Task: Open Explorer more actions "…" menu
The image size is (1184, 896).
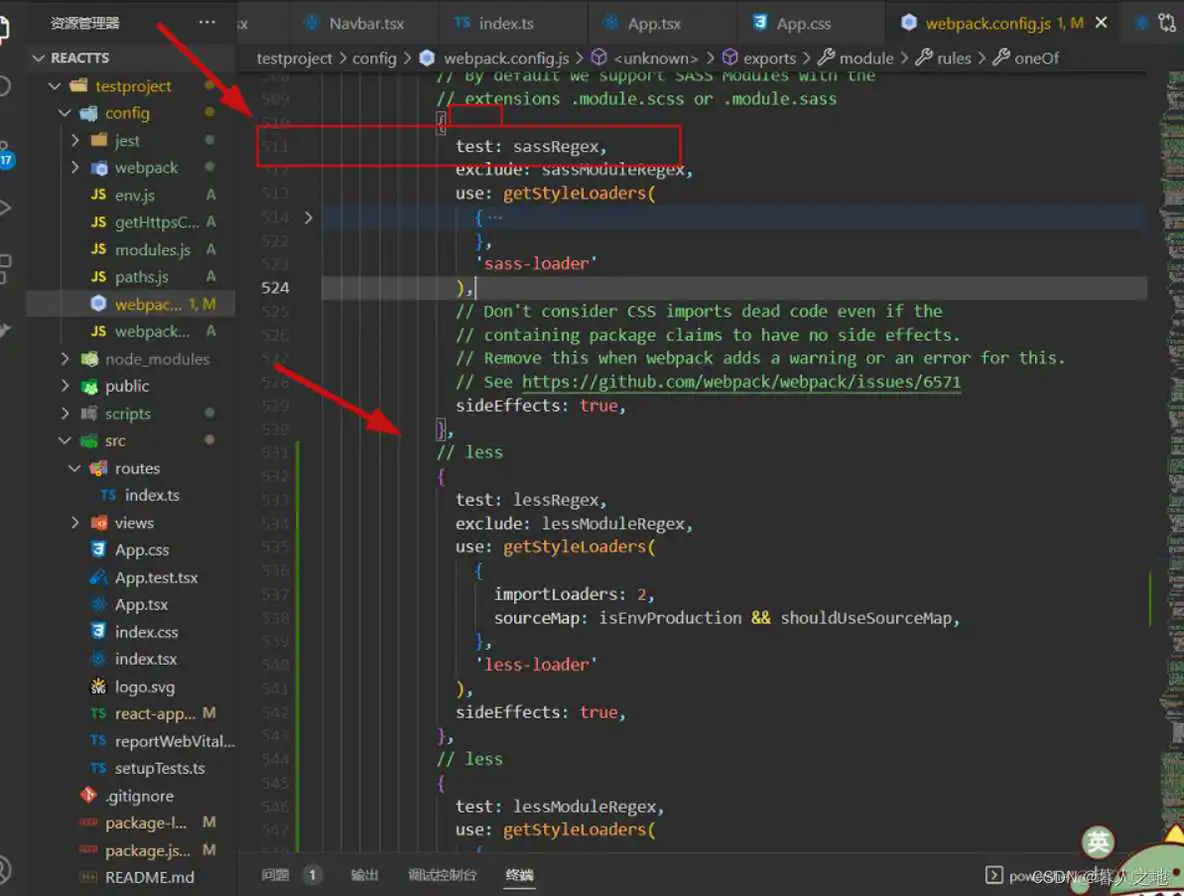Action: [207, 22]
